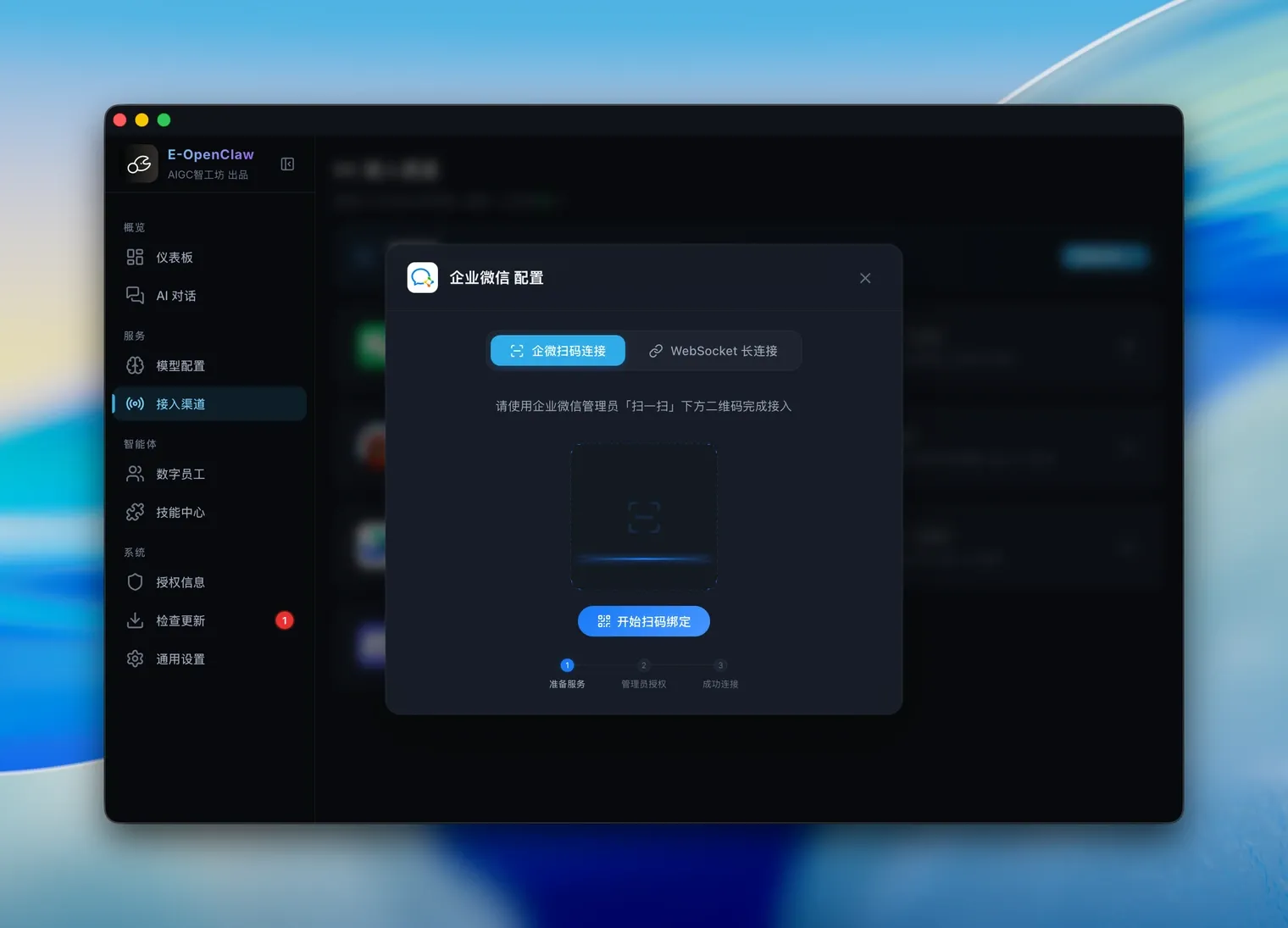Open 技能中心 in the sidebar

(x=209, y=513)
